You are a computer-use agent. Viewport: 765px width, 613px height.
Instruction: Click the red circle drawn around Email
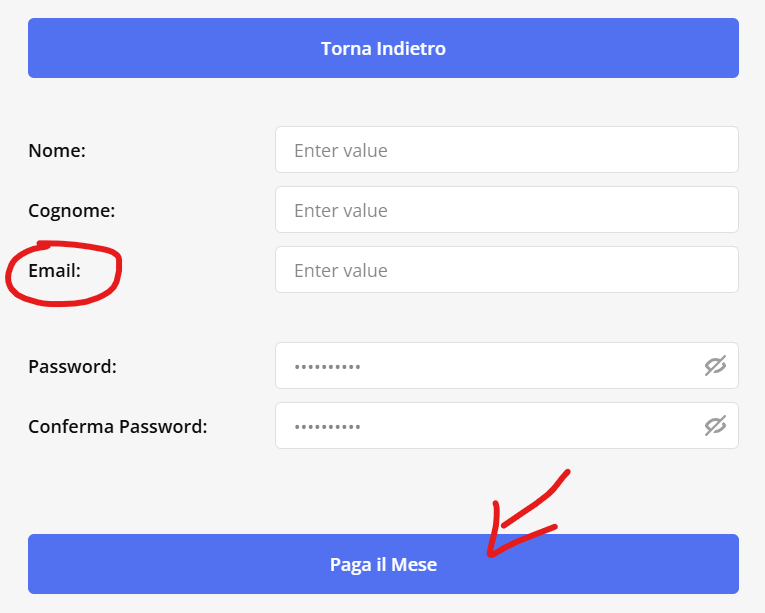point(63,273)
